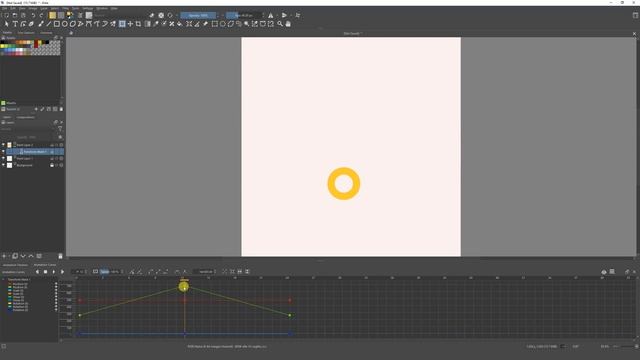The height and width of the screenshot is (360, 640).
Task: Select the Color Sampler eyedropper tool
Action: [156, 24]
